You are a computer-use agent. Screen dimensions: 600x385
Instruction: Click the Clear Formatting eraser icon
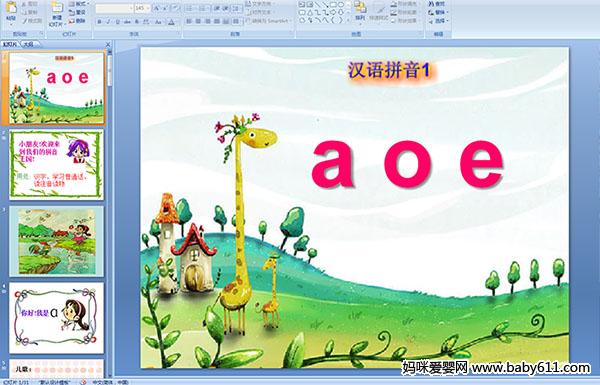click(175, 8)
